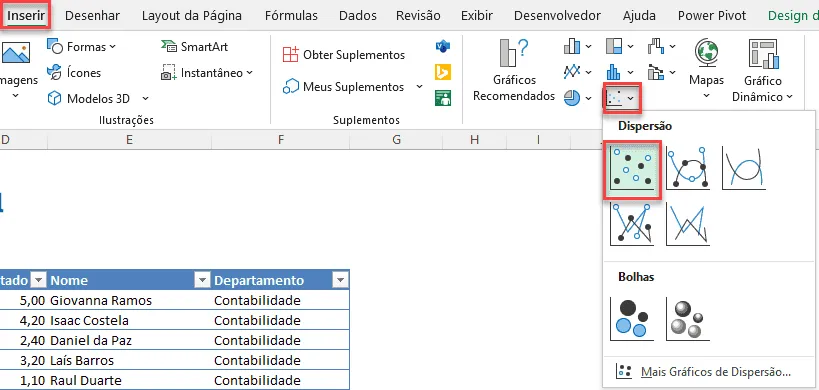Select the Departamento header cell
This screenshot has width=819, height=390.
pyautogui.click(x=280, y=280)
